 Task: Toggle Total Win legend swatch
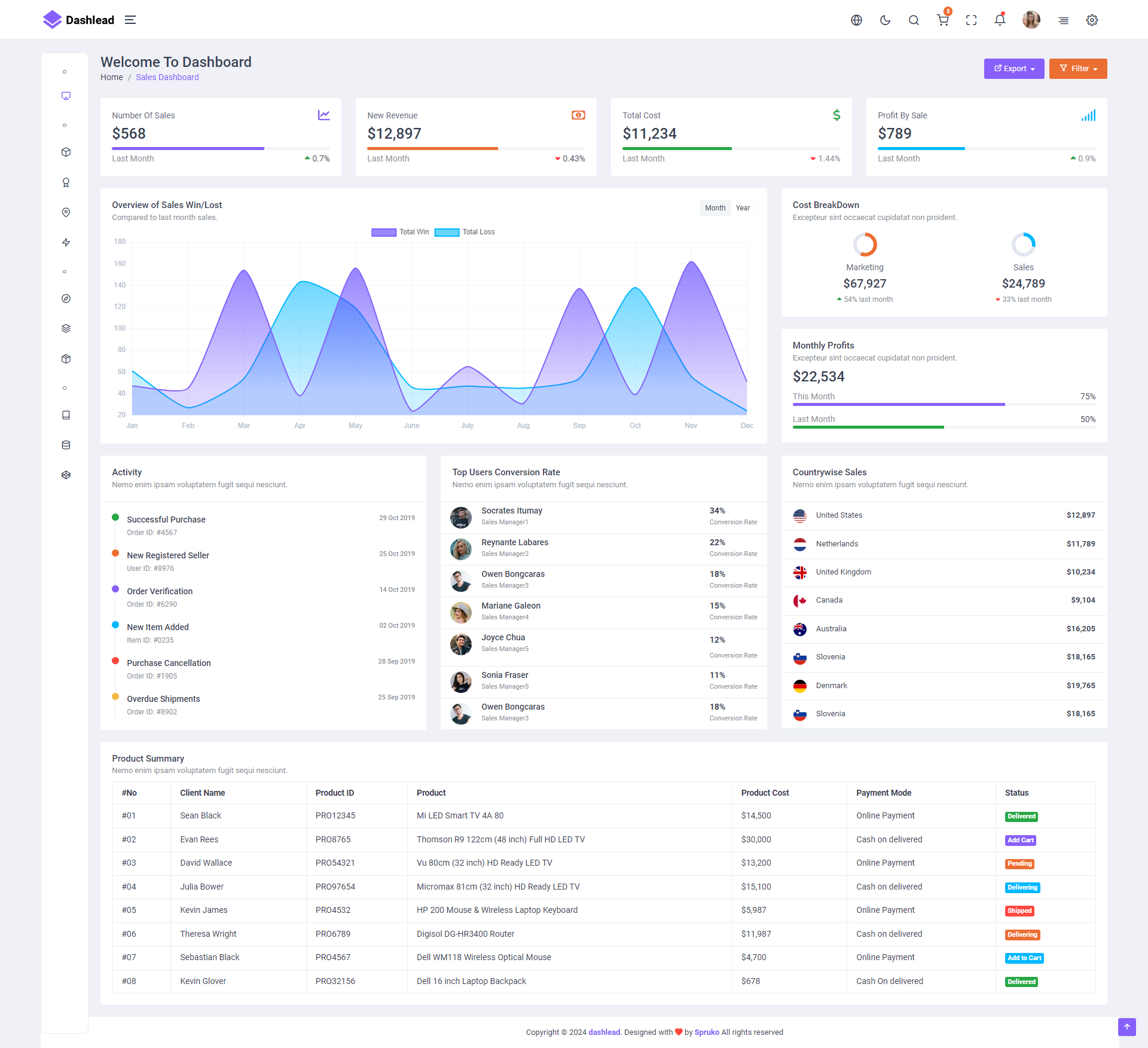click(383, 233)
